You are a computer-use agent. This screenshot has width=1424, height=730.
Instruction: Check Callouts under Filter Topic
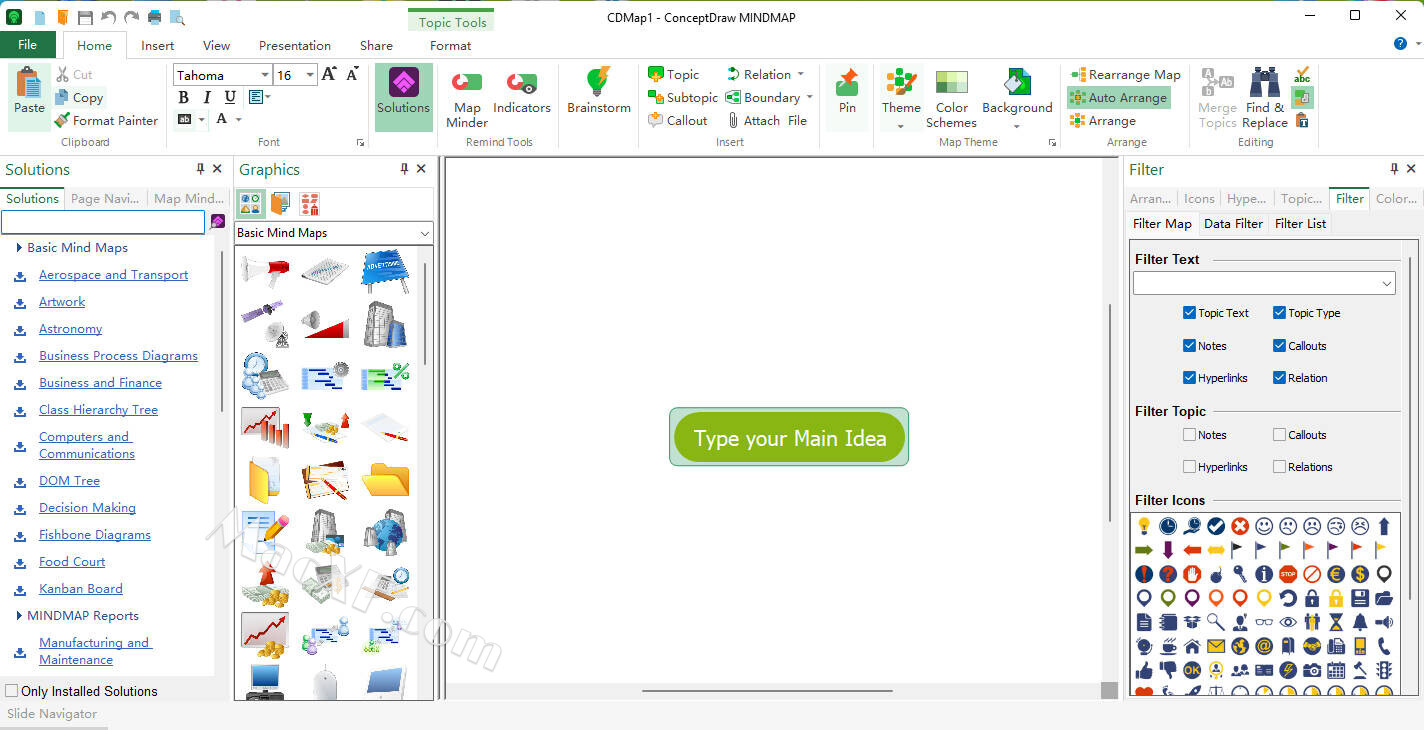point(1279,435)
